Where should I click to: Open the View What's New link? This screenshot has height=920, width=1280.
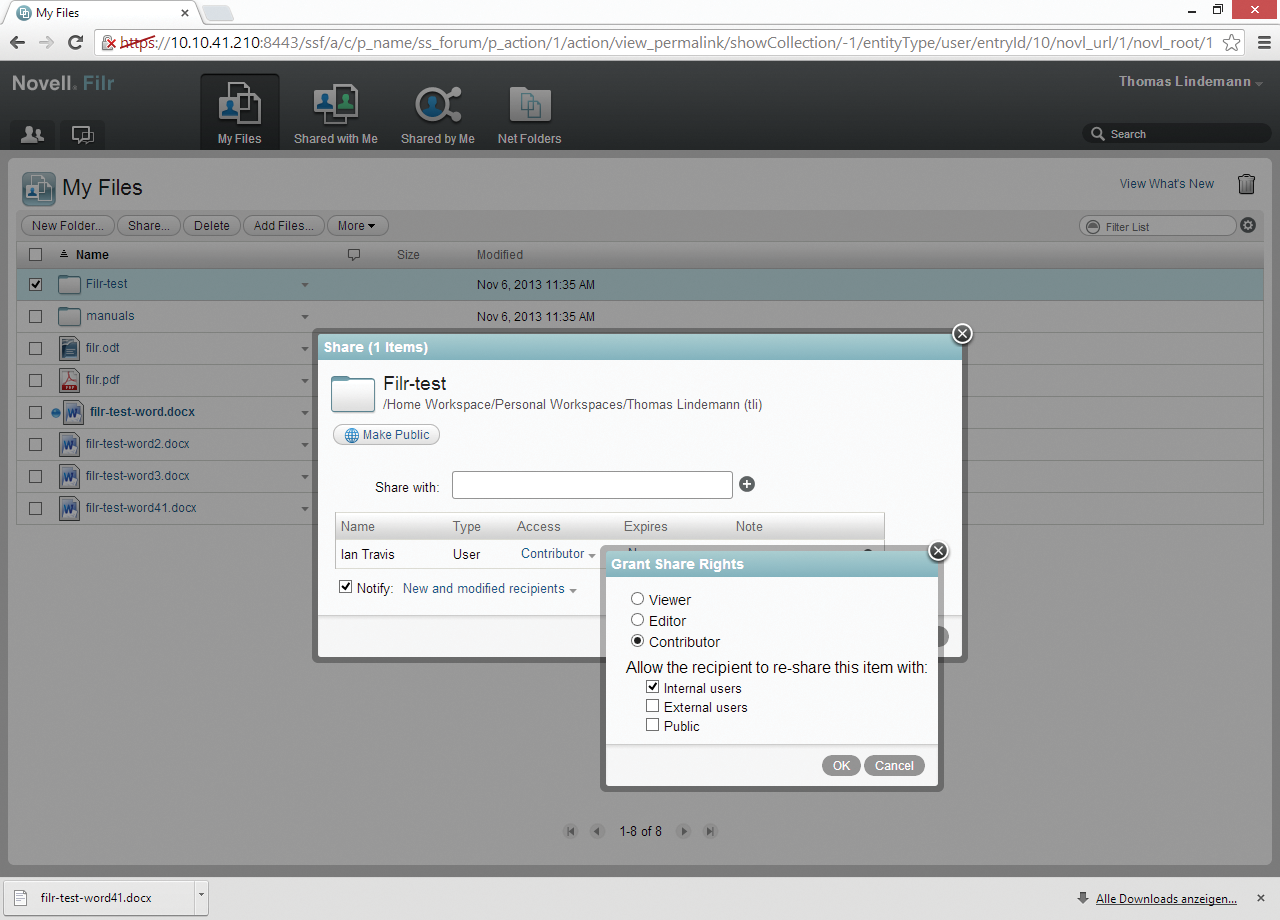click(x=1167, y=184)
